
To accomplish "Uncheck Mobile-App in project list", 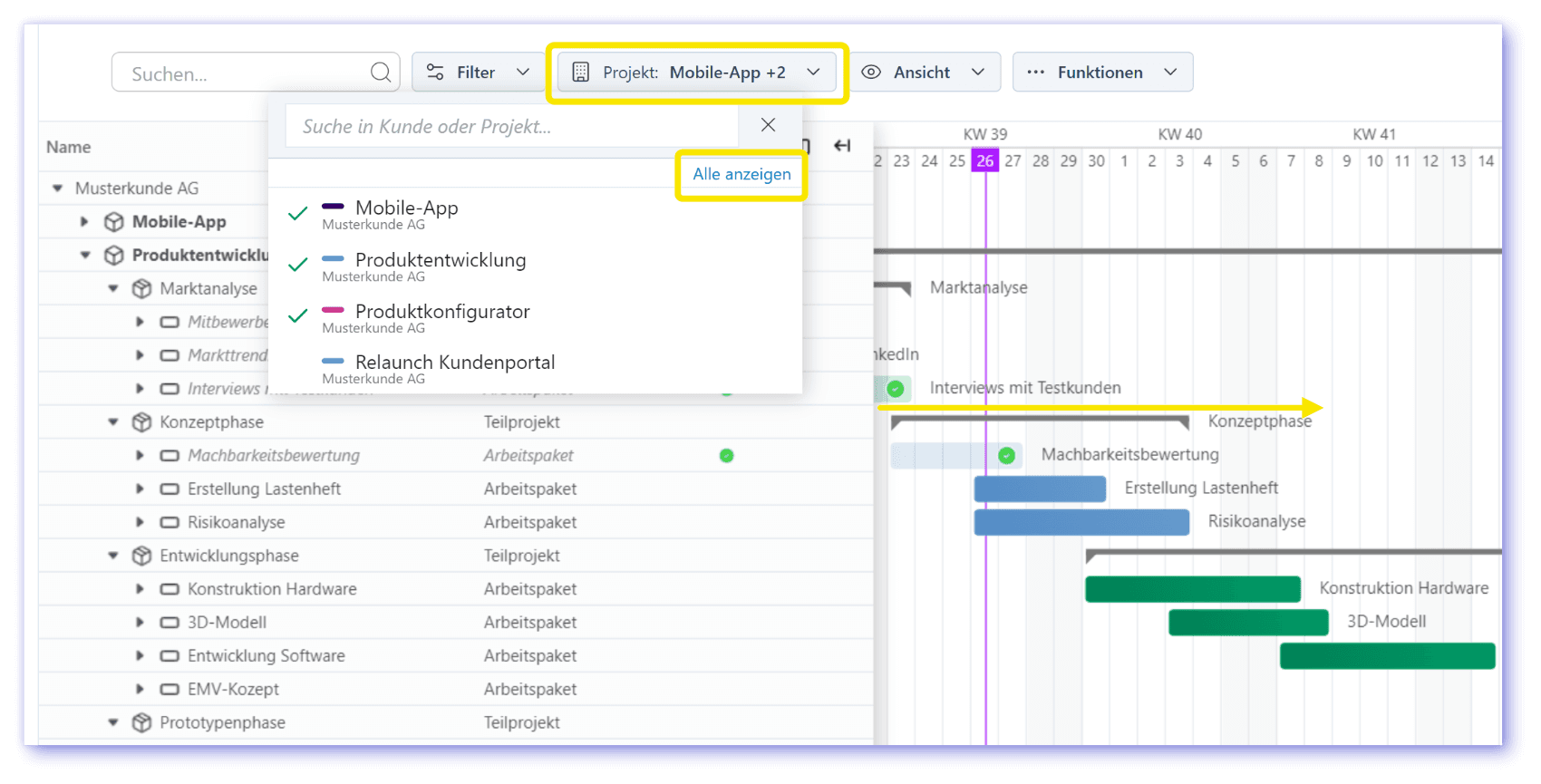I will tap(297, 215).
